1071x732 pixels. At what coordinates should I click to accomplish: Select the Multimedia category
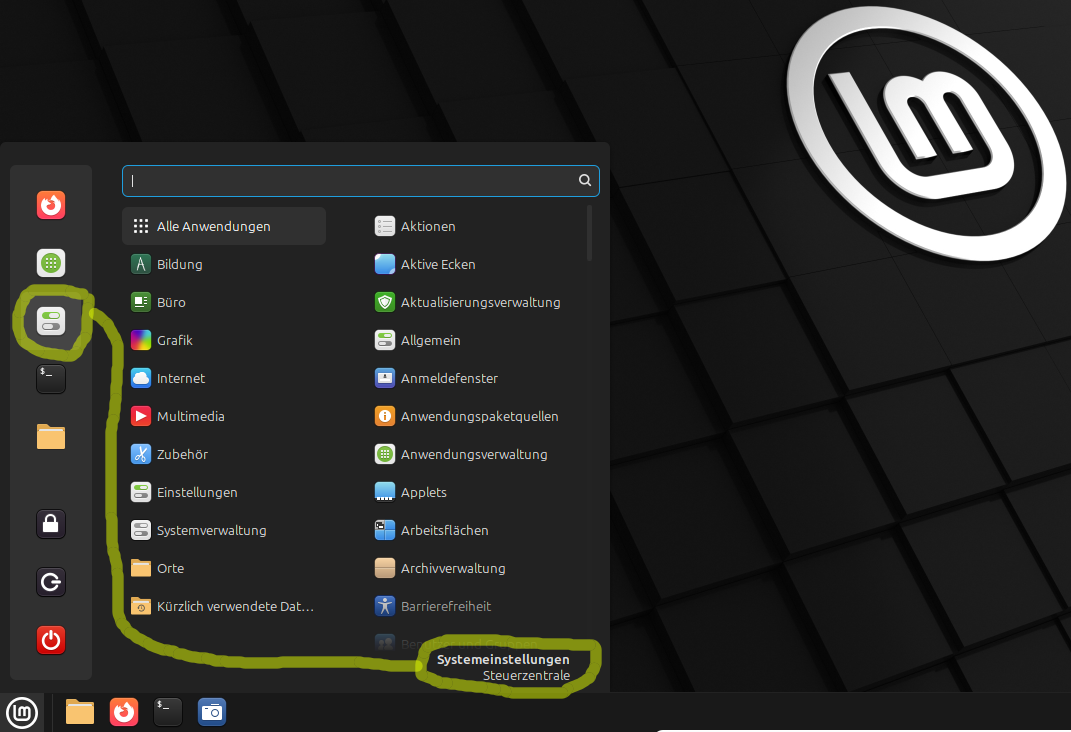click(223, 416)
